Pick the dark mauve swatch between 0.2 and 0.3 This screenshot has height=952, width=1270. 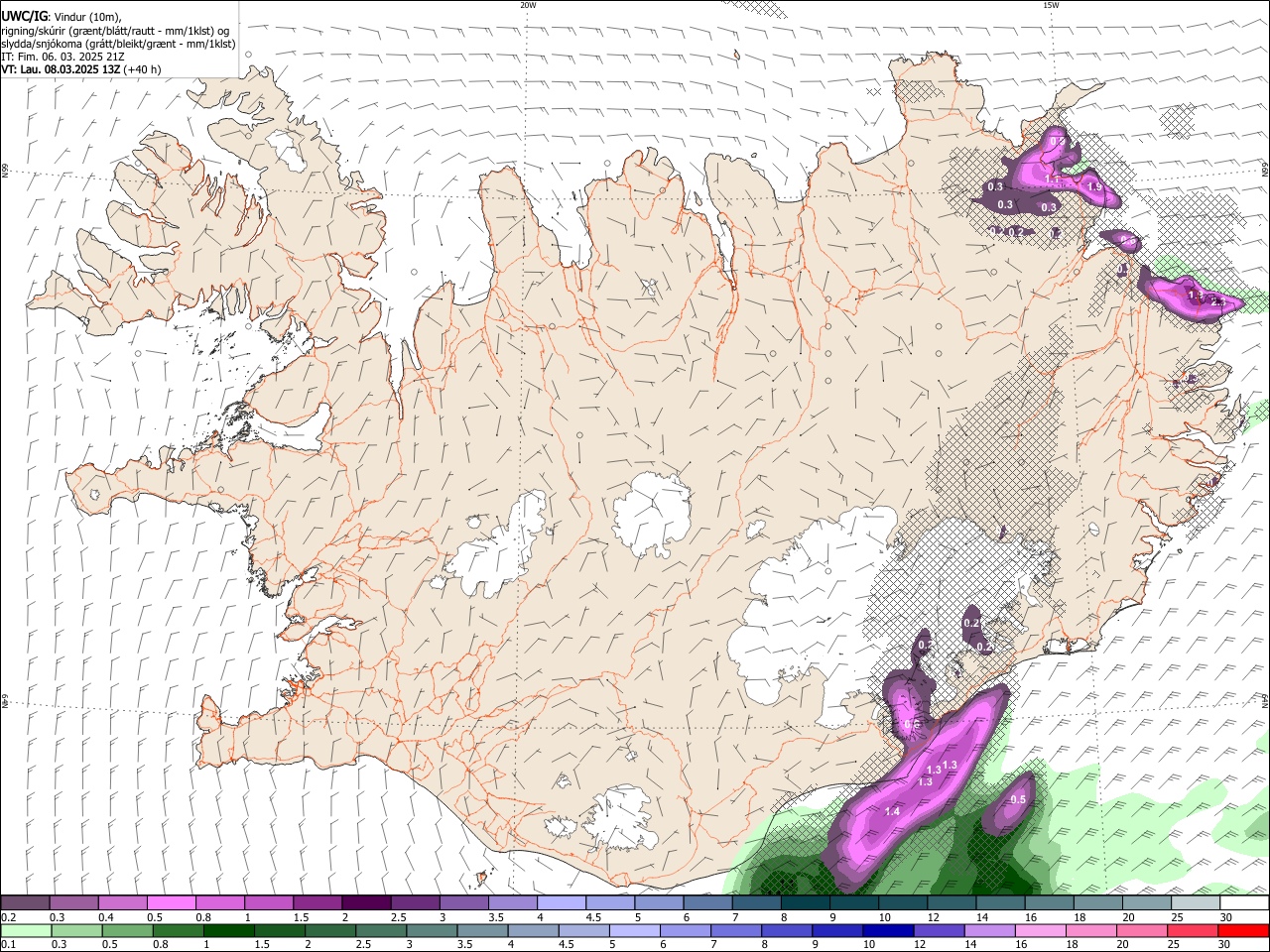coord(25,903)
